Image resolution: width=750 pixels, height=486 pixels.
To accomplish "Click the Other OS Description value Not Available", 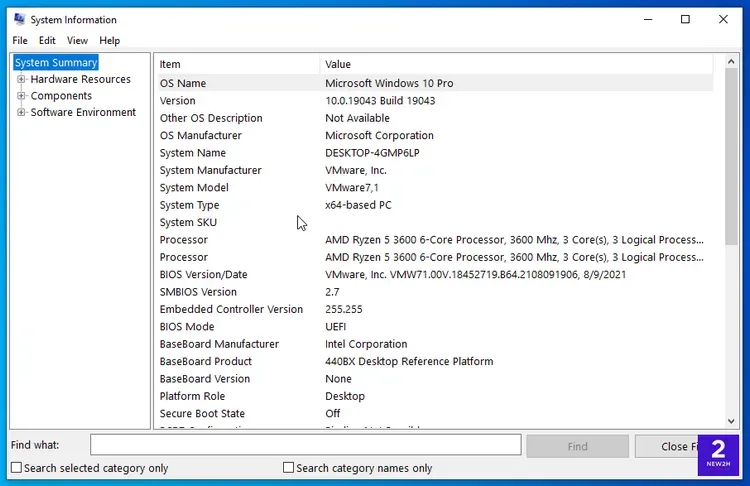I will (357, 118).
